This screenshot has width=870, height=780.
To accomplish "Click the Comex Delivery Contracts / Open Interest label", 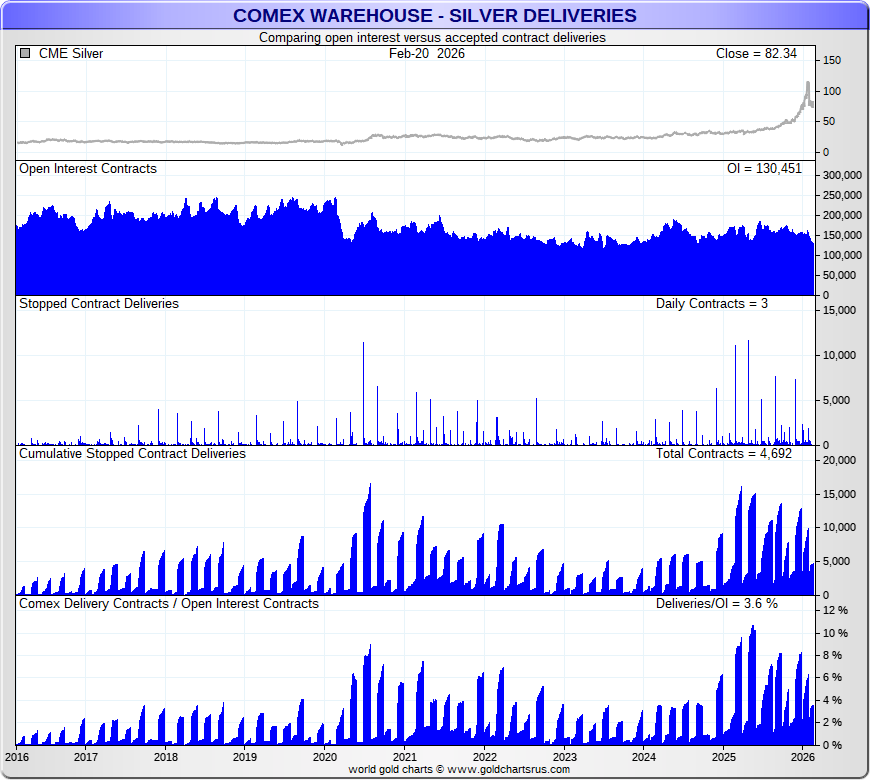I will tap(169, 603).
